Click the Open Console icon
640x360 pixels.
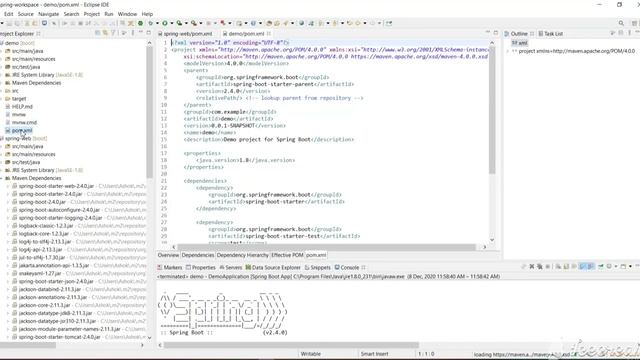(623, 267)
